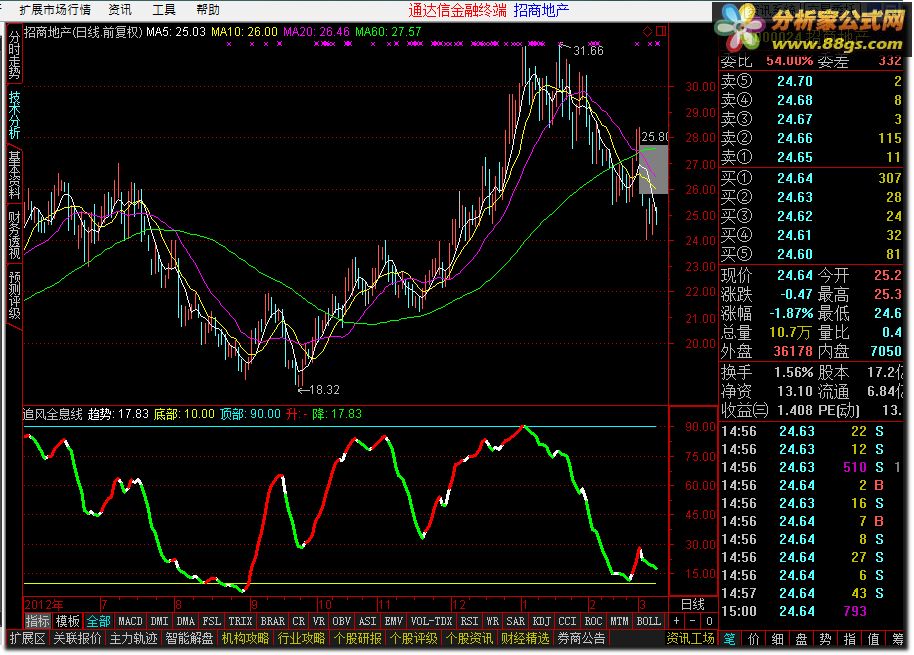This screenshot has height=655, width=914.
Task: Select the RSI indicator
Action: coord(469,621)
